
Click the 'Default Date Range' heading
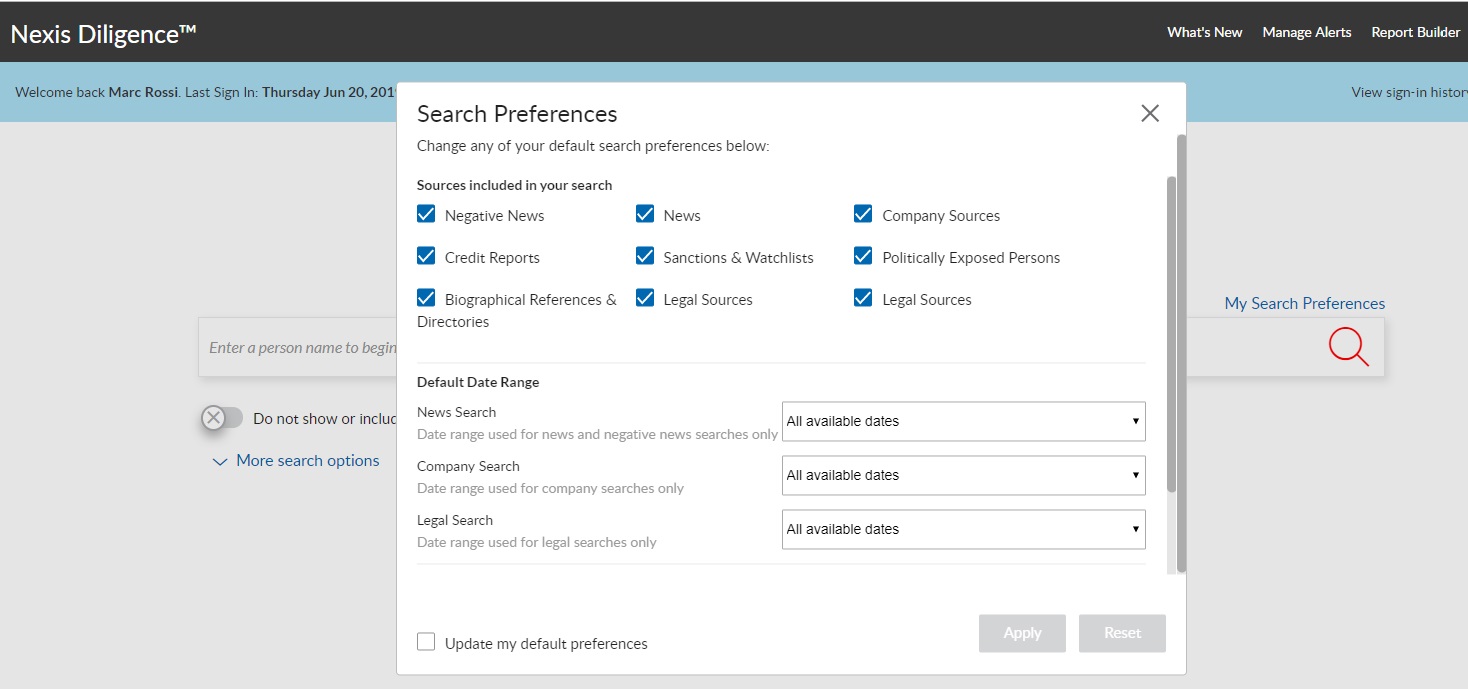[478, 382]
